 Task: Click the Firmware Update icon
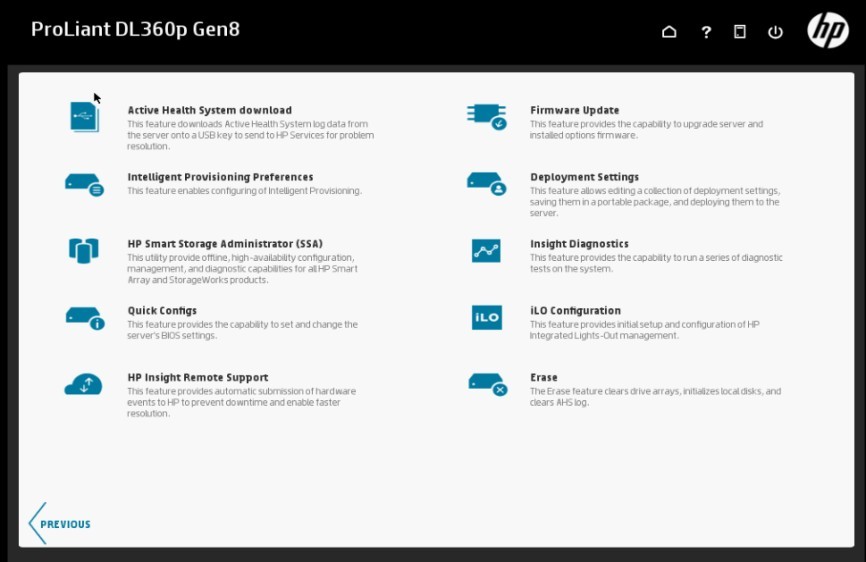487,117
